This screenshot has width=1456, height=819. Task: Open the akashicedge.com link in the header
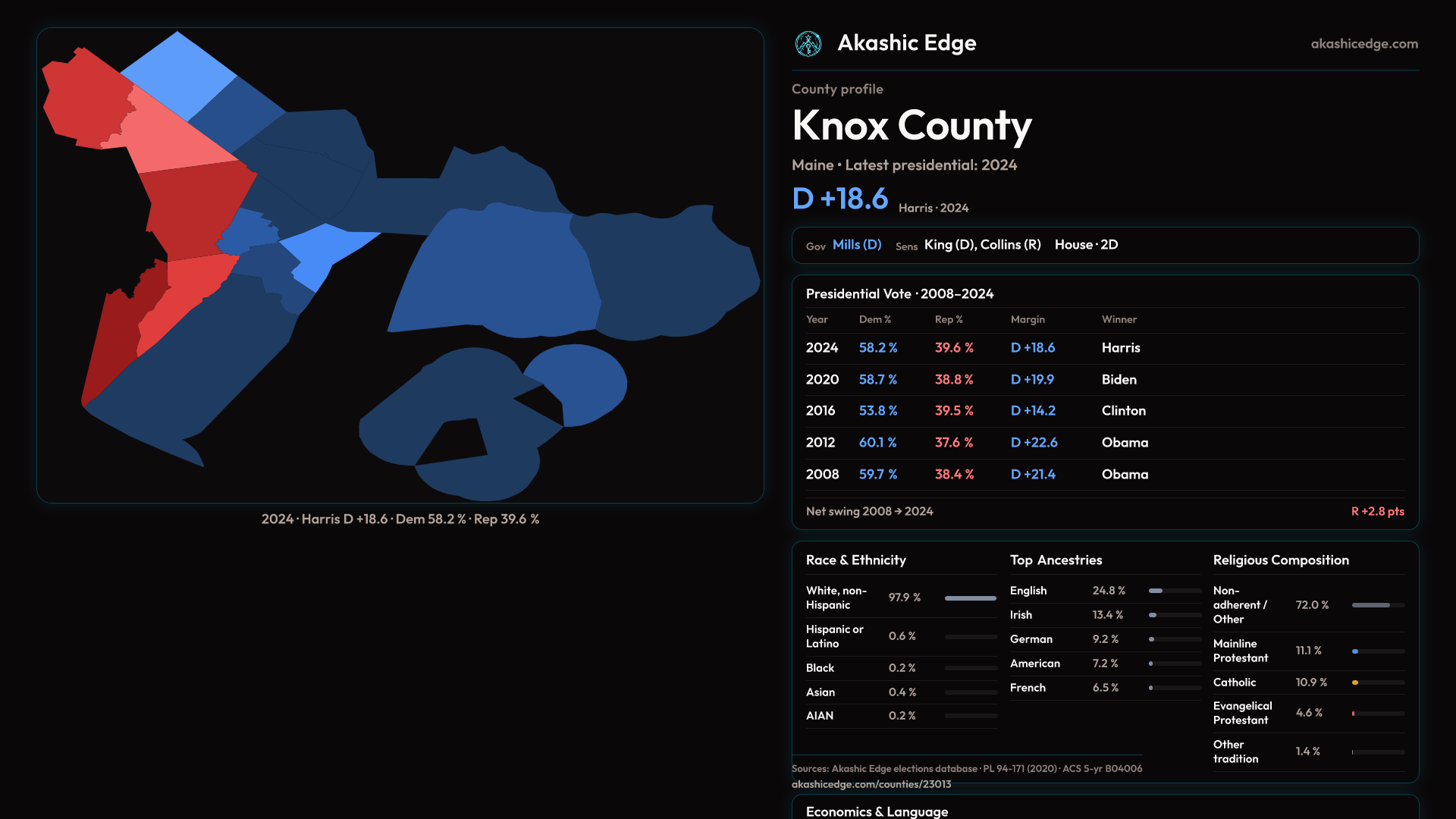pos(1363,44)
